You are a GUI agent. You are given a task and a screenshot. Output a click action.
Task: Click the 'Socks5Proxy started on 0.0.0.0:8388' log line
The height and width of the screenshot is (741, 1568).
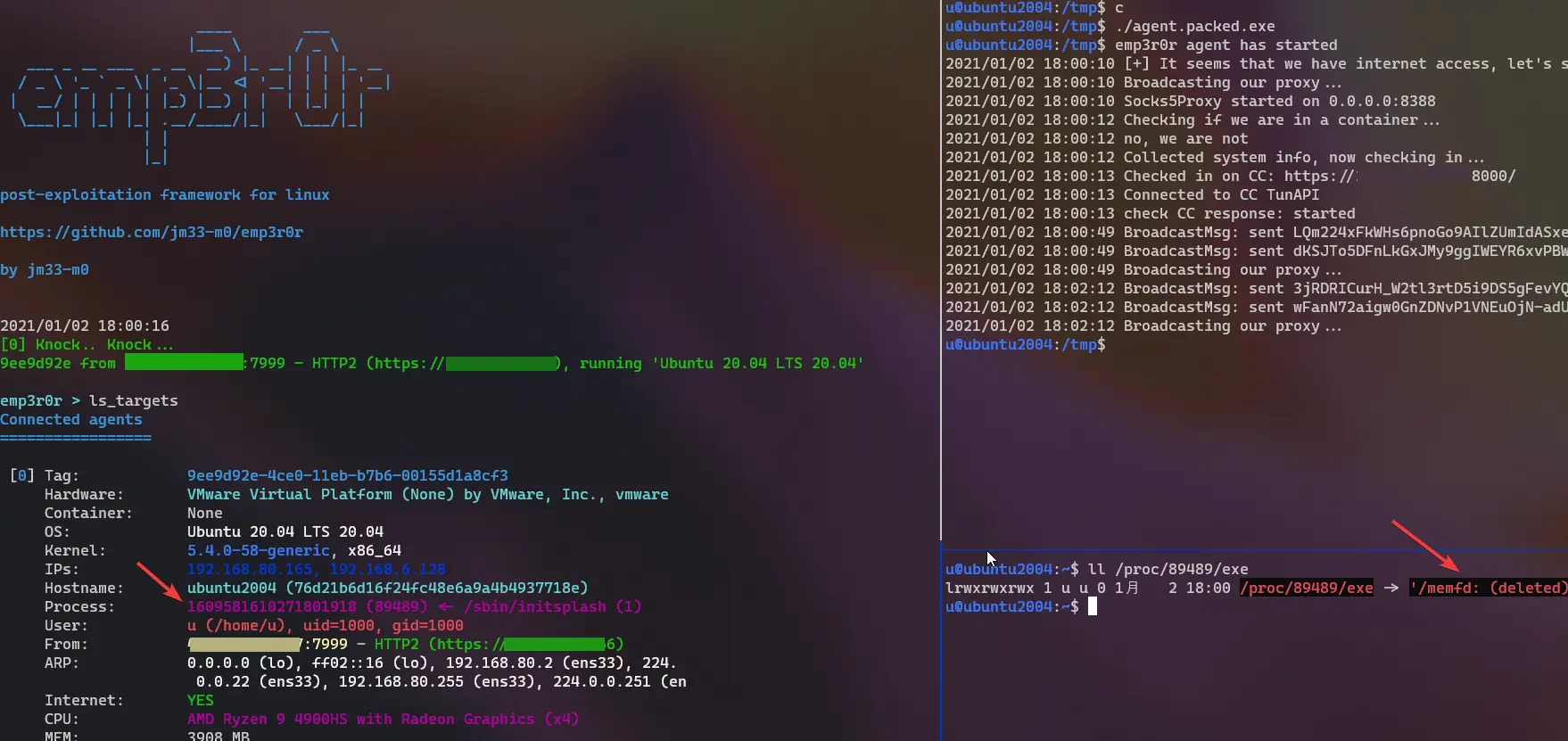1191,101
